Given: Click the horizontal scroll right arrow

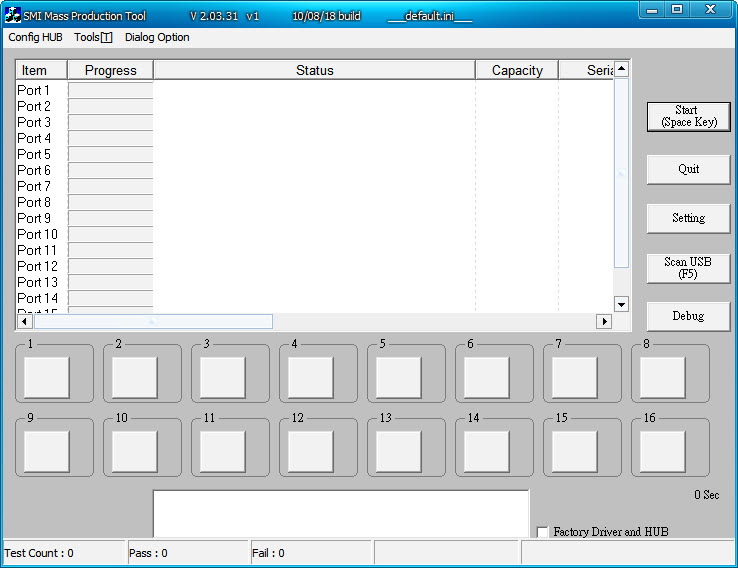Looking at the screenshot, I should point(604,321).
